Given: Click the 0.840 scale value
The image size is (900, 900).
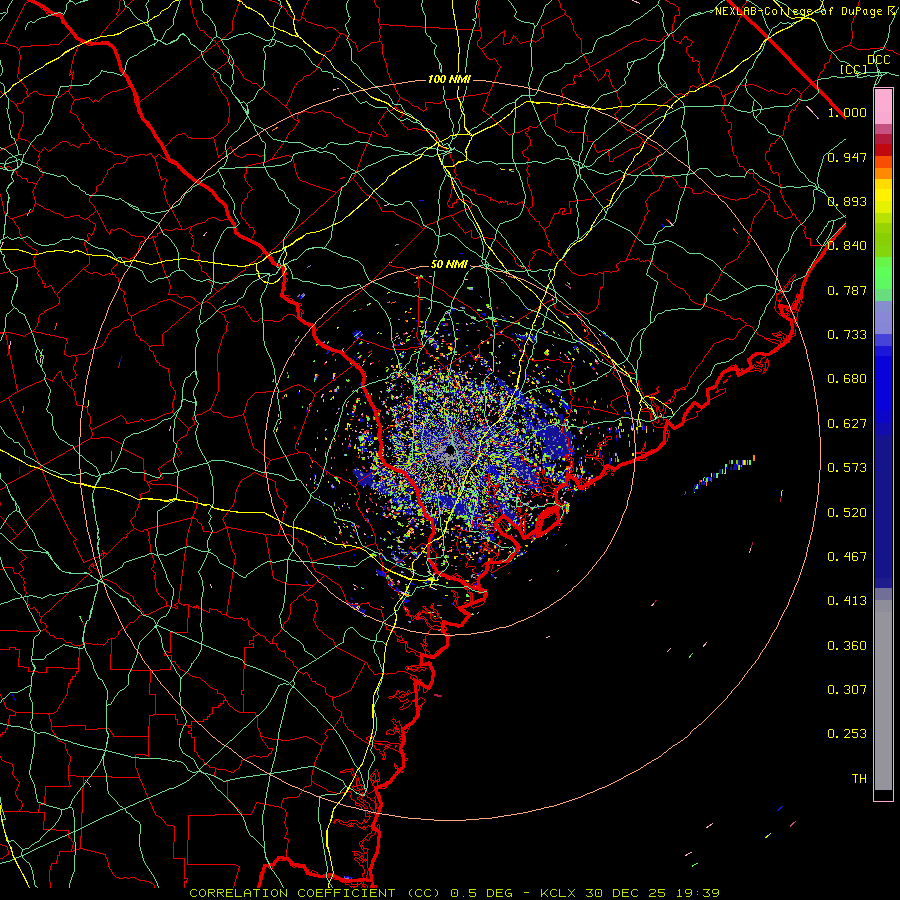Looking at the screenshot, I should (847, 246).
